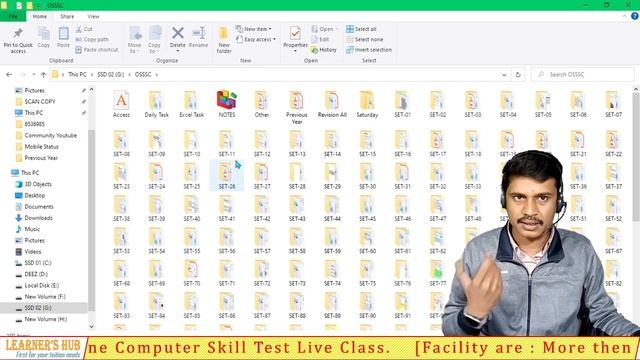Open the File tab

[13, 16]
